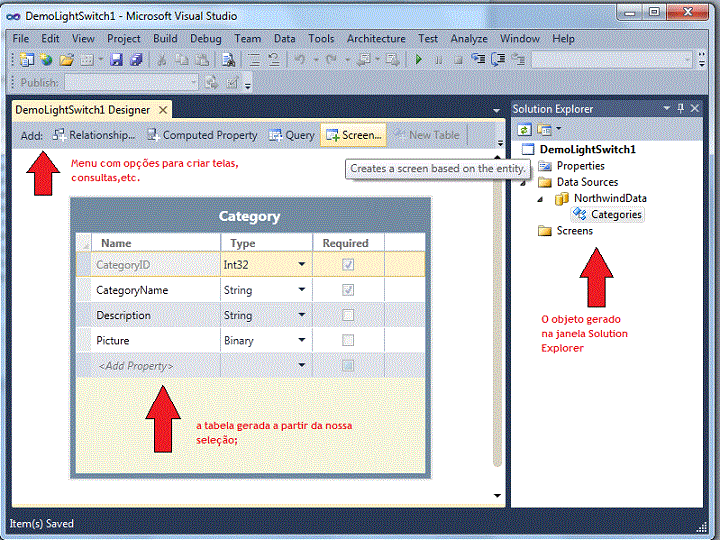
Task: Toggle Required checkbox for CategoryID
Action: pos(348,265)
